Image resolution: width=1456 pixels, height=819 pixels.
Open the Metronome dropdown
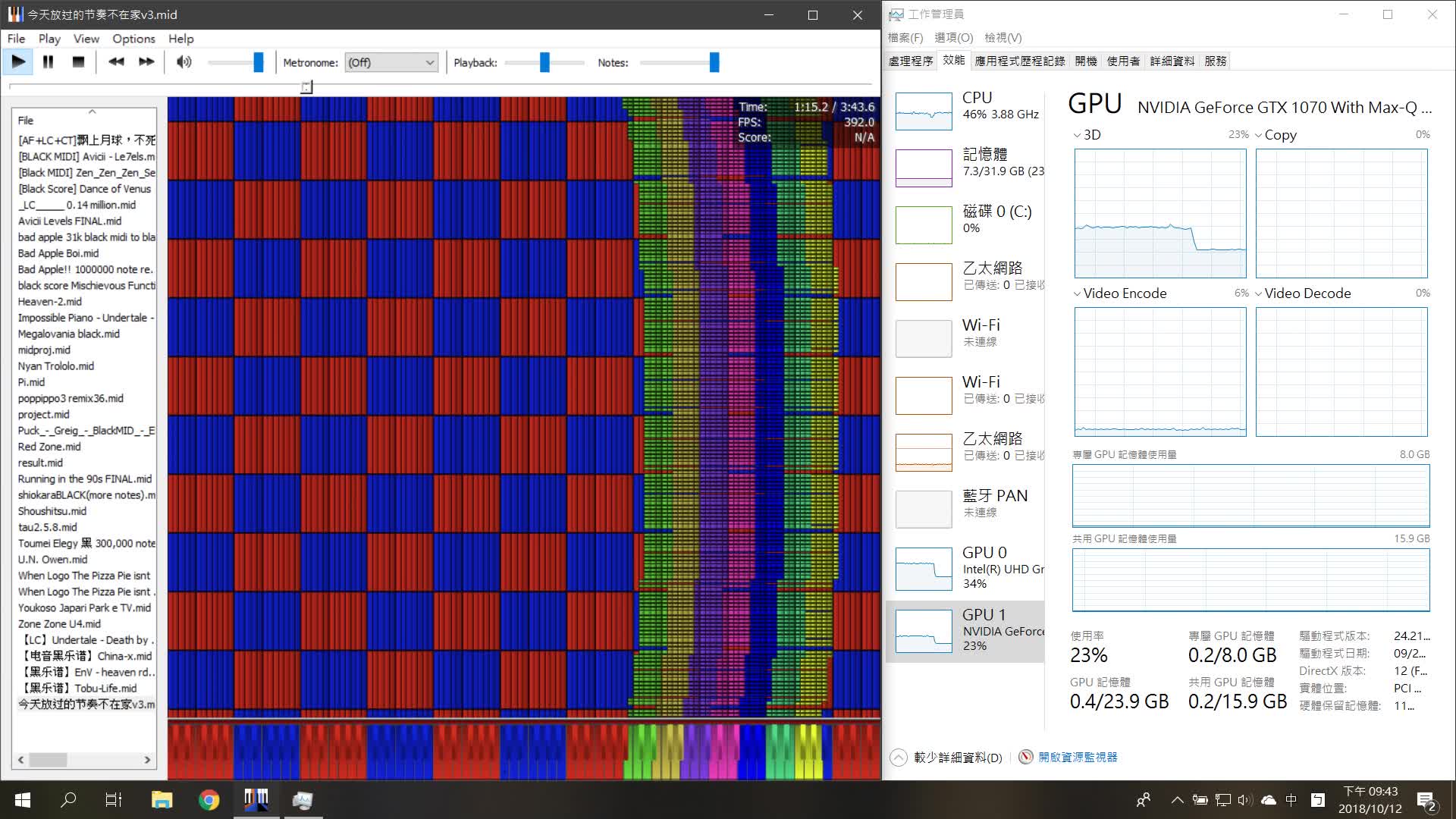[391, 62]
